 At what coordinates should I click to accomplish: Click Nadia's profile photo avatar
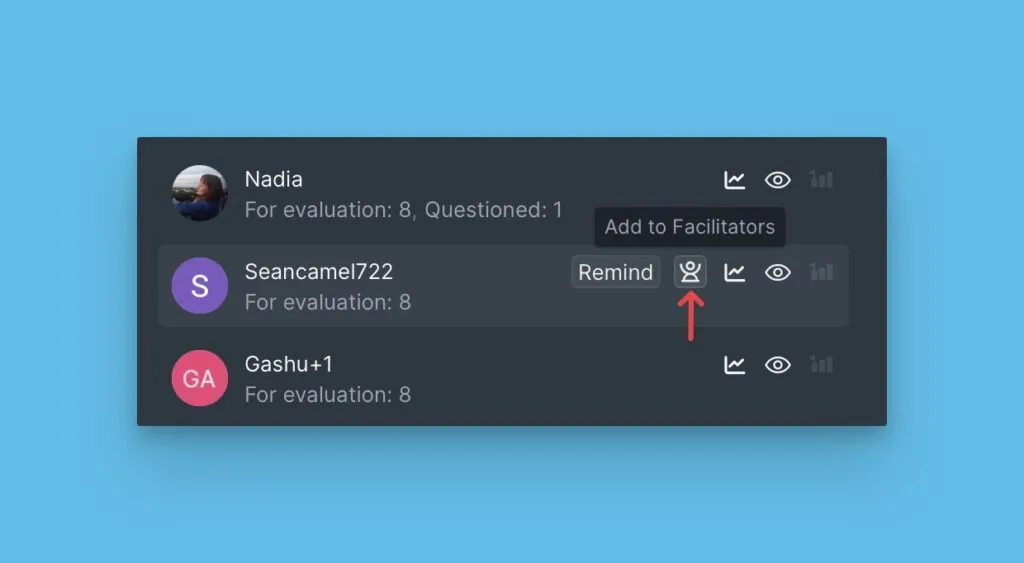pos(200,193)
